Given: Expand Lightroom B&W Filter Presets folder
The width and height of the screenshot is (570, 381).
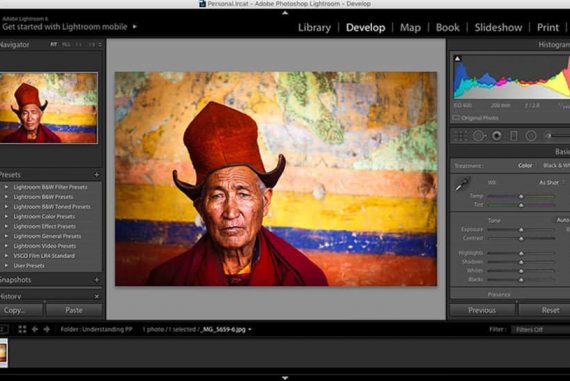Looking at the screenshot, I should [x=6, y=187].
